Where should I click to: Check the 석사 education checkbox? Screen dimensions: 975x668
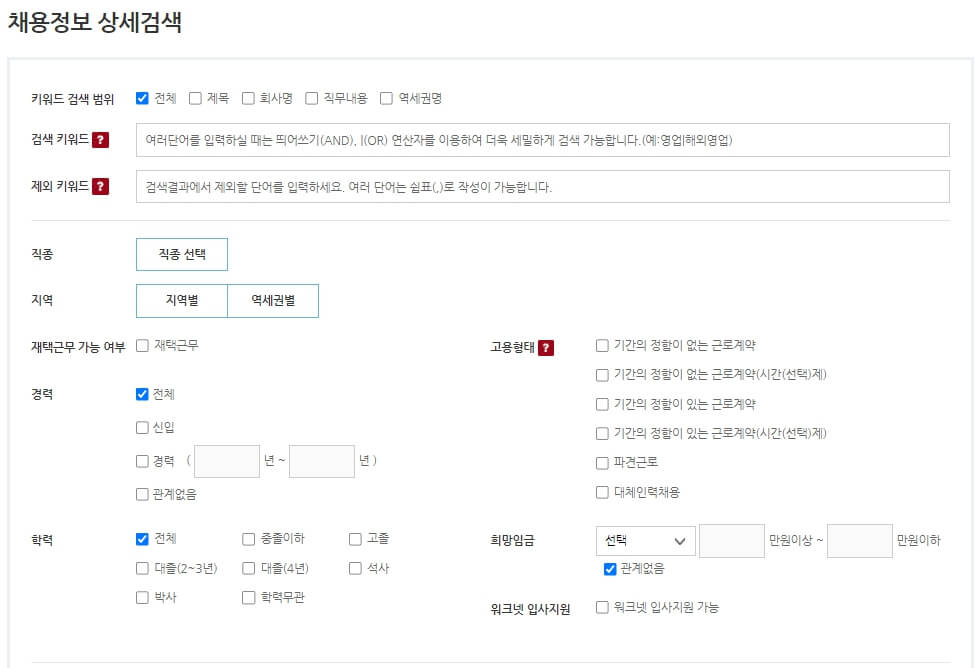353,568
